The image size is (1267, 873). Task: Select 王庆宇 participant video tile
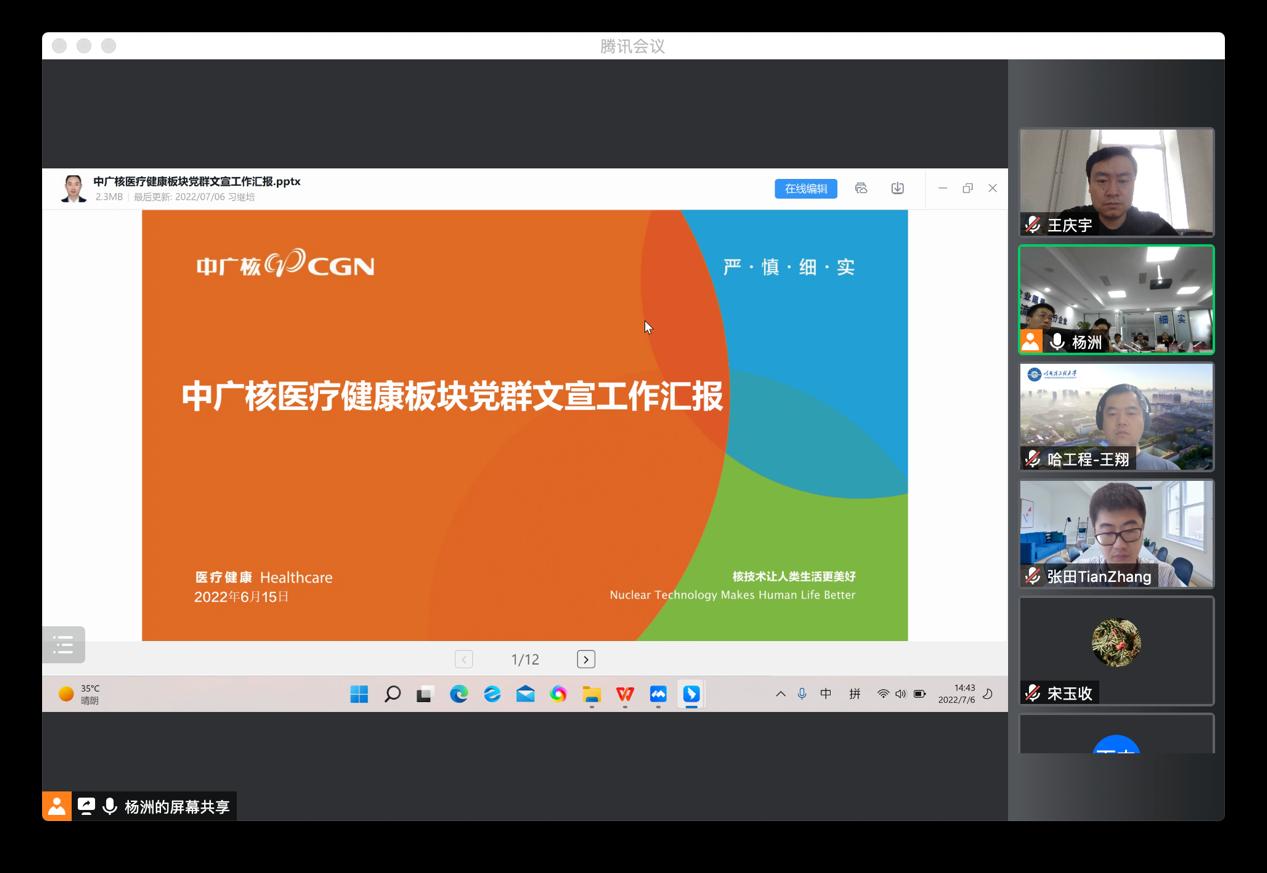click(1116, 182)
